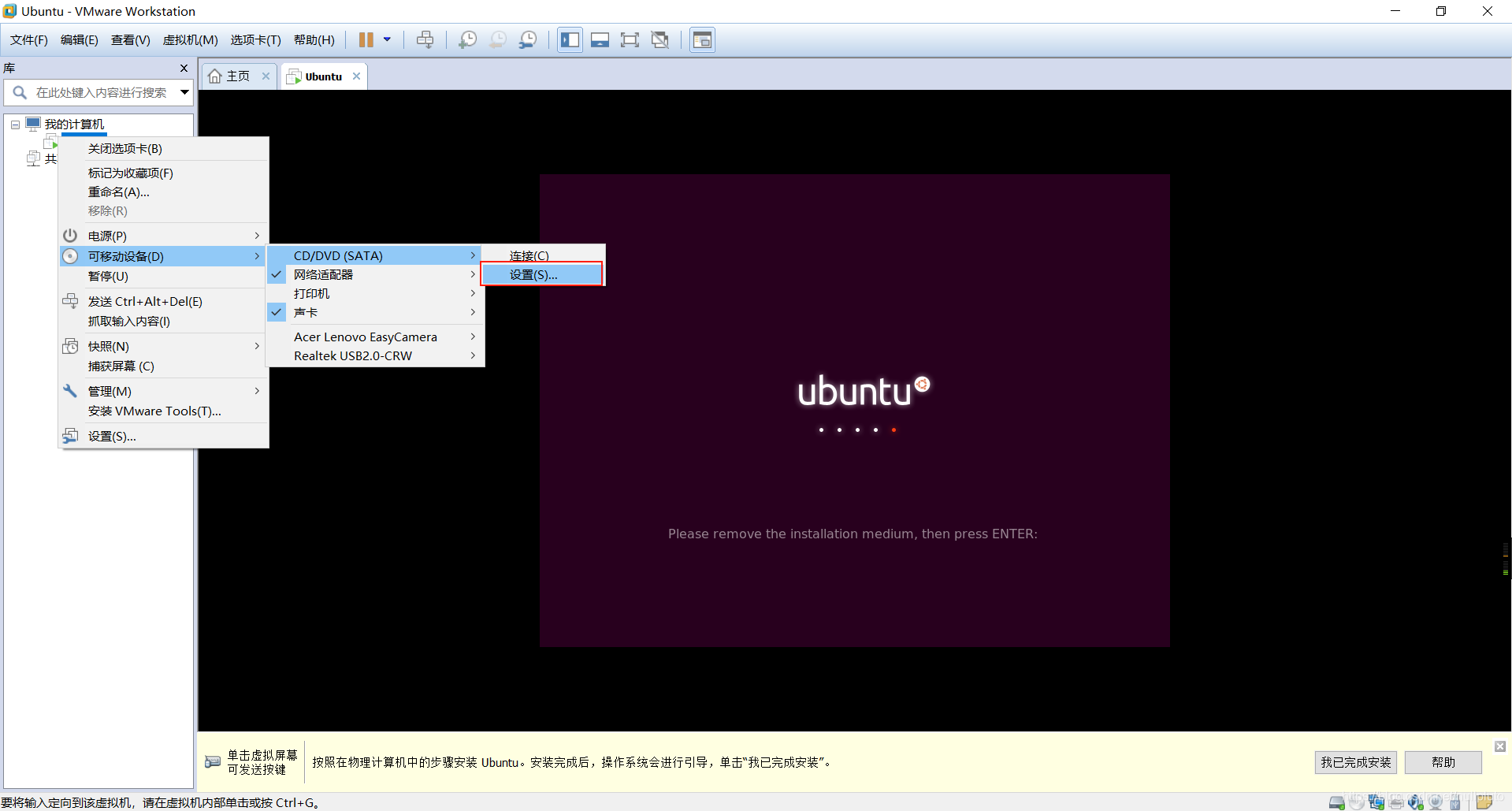The width and height of the screenshot is (1512, 811).
Task: Click the home icon on 主页 tab
Action: pyautogui.click(x=215, y=76)
